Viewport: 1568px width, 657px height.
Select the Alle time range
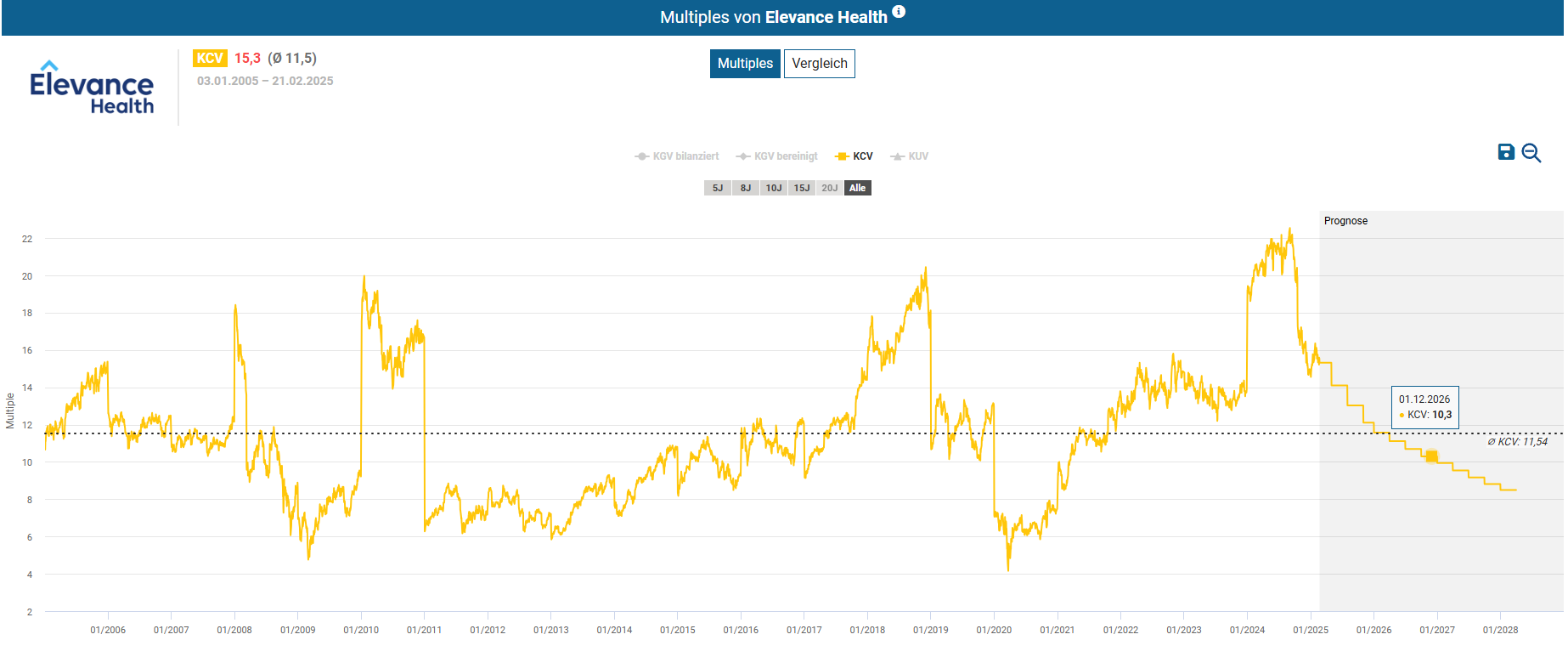858,188
